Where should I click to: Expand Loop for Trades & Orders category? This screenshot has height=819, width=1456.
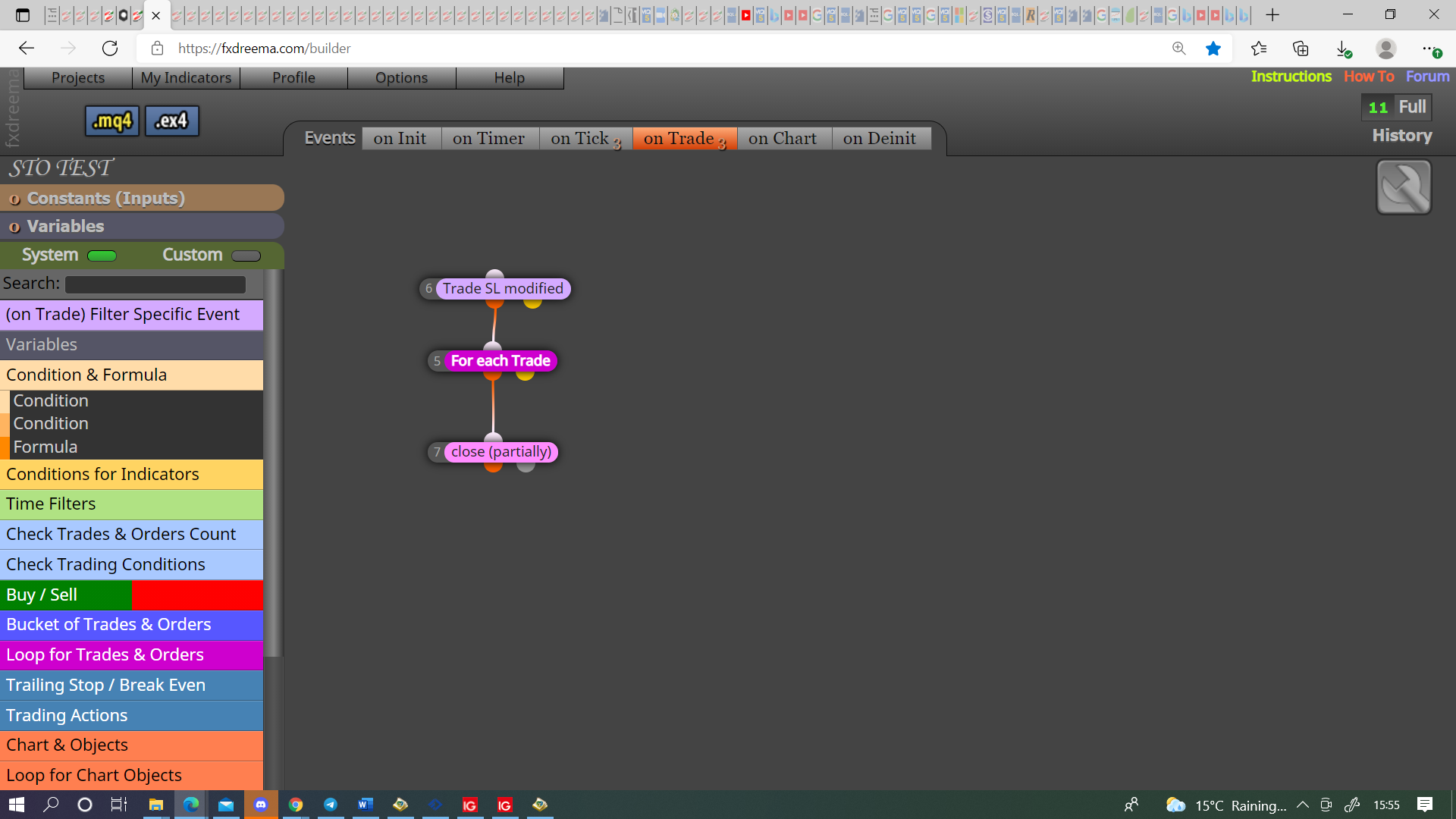point(131,655)
